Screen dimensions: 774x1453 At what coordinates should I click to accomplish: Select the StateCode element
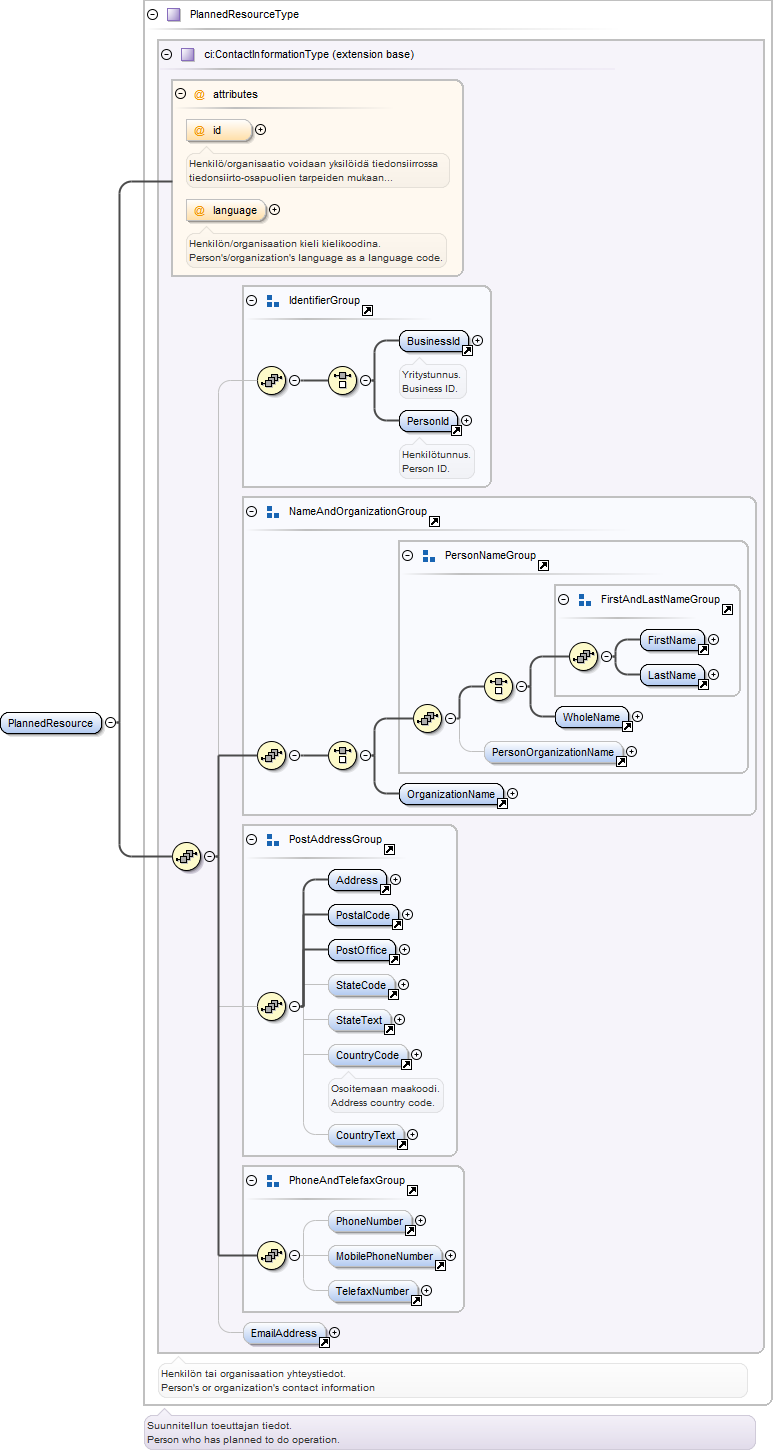(362, 985)
